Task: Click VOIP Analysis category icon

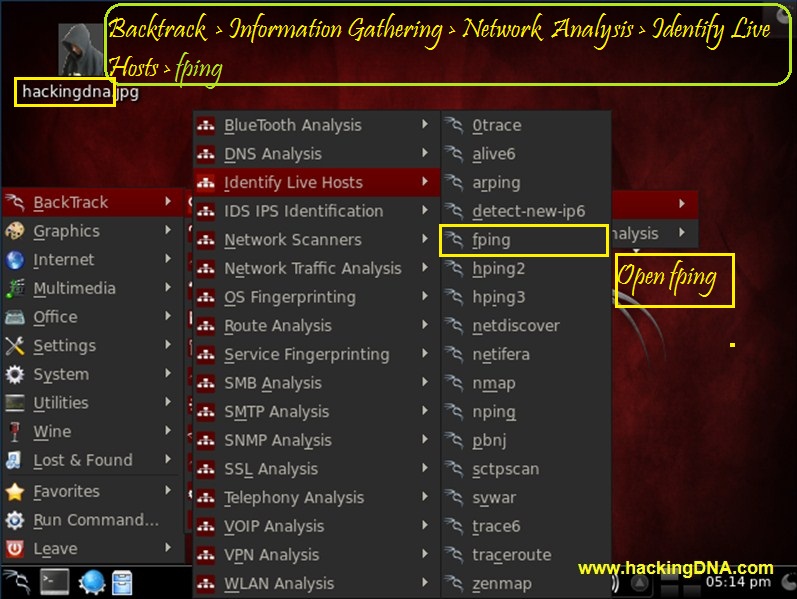Action: pyautogui.click(x=206, y=526)
